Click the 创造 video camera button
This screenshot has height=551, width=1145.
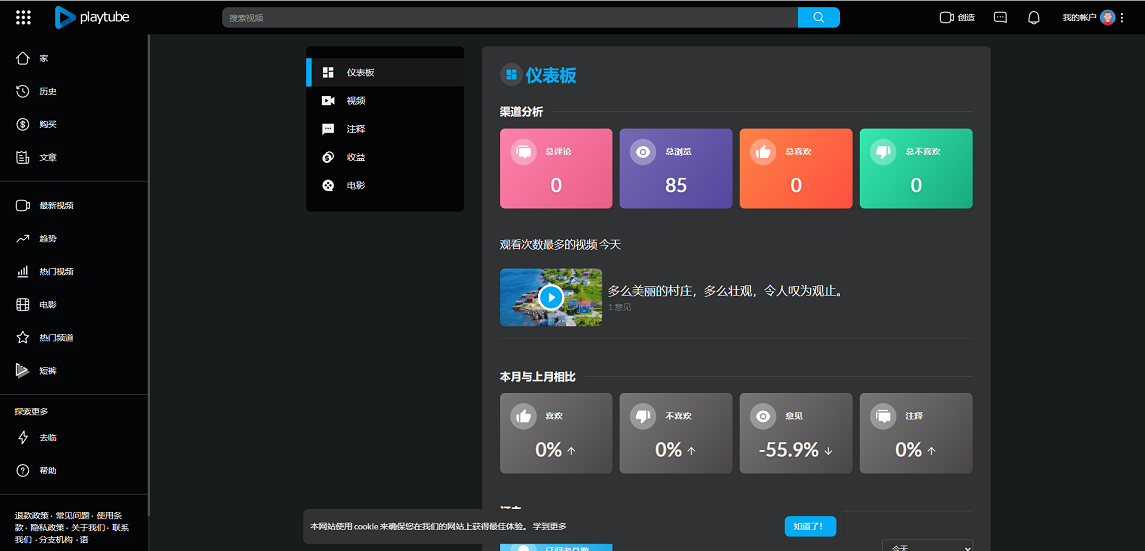957,17
